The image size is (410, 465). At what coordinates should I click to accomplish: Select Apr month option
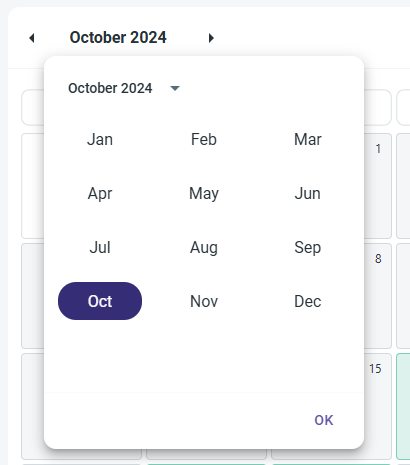[100, 193]
